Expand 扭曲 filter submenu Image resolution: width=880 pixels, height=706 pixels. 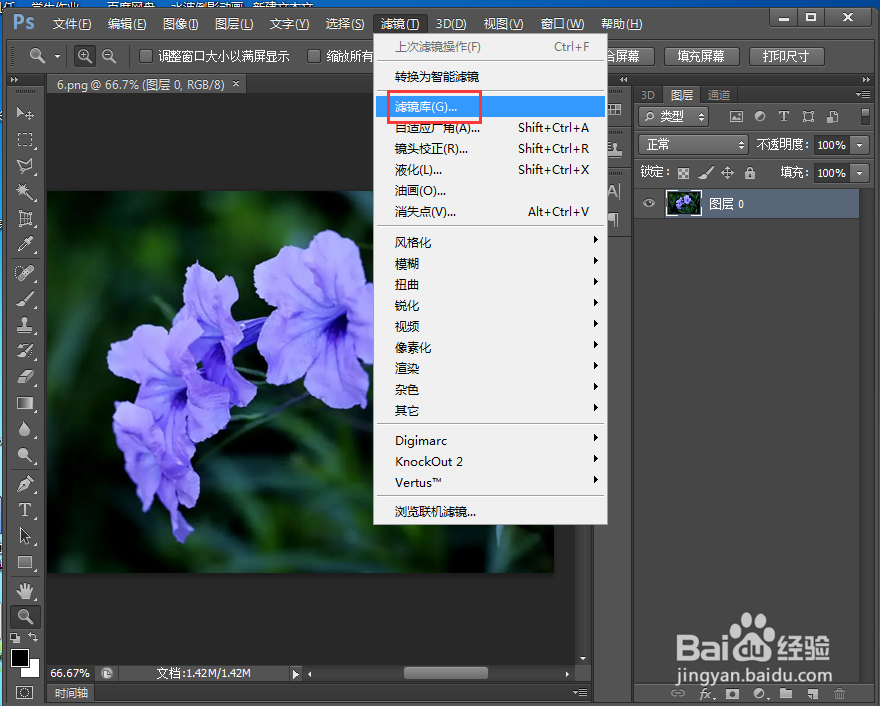pyautogui.click(x=490, y=285)
